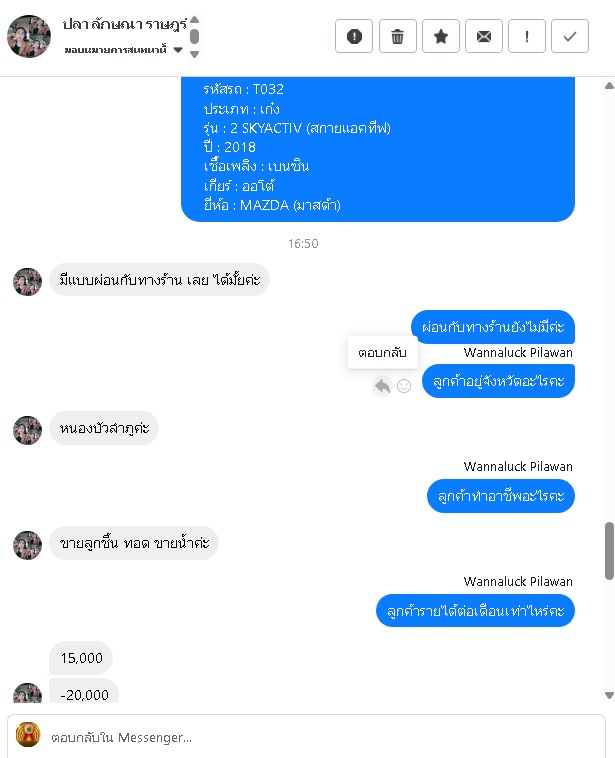
Task: Mark conversation done with the checkmark icon
Action: point(570,36)
